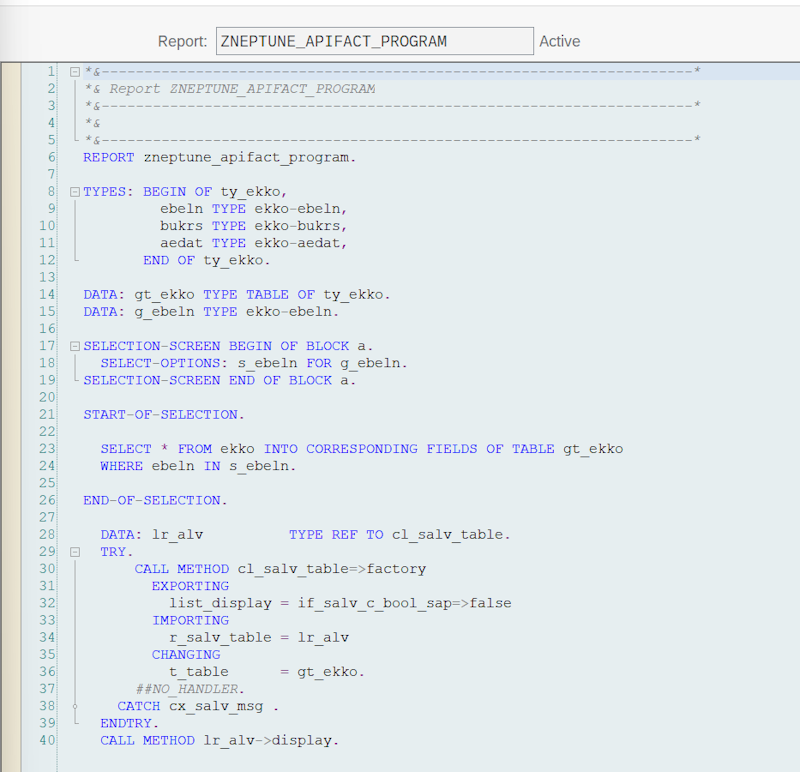Image resolution: width=800 pixels, height=772 pixels.
Task: Click the CHANGING keyword
Action: (x=186, y=654)
